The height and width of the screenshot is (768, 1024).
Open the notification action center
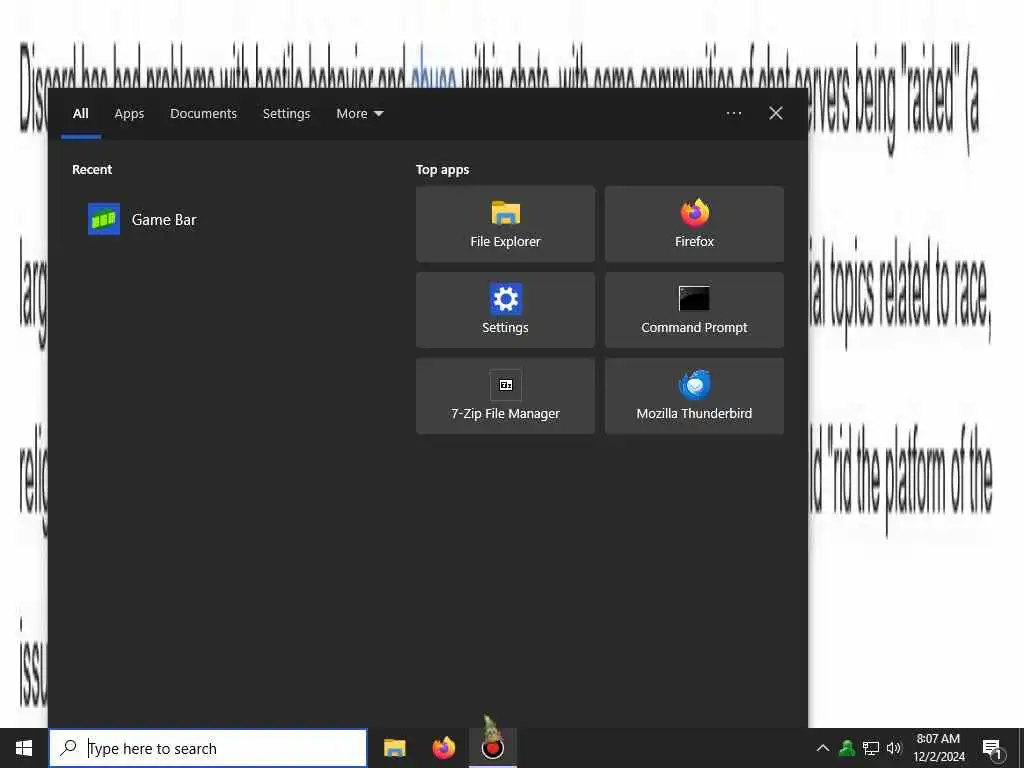(x=992, y=748)
